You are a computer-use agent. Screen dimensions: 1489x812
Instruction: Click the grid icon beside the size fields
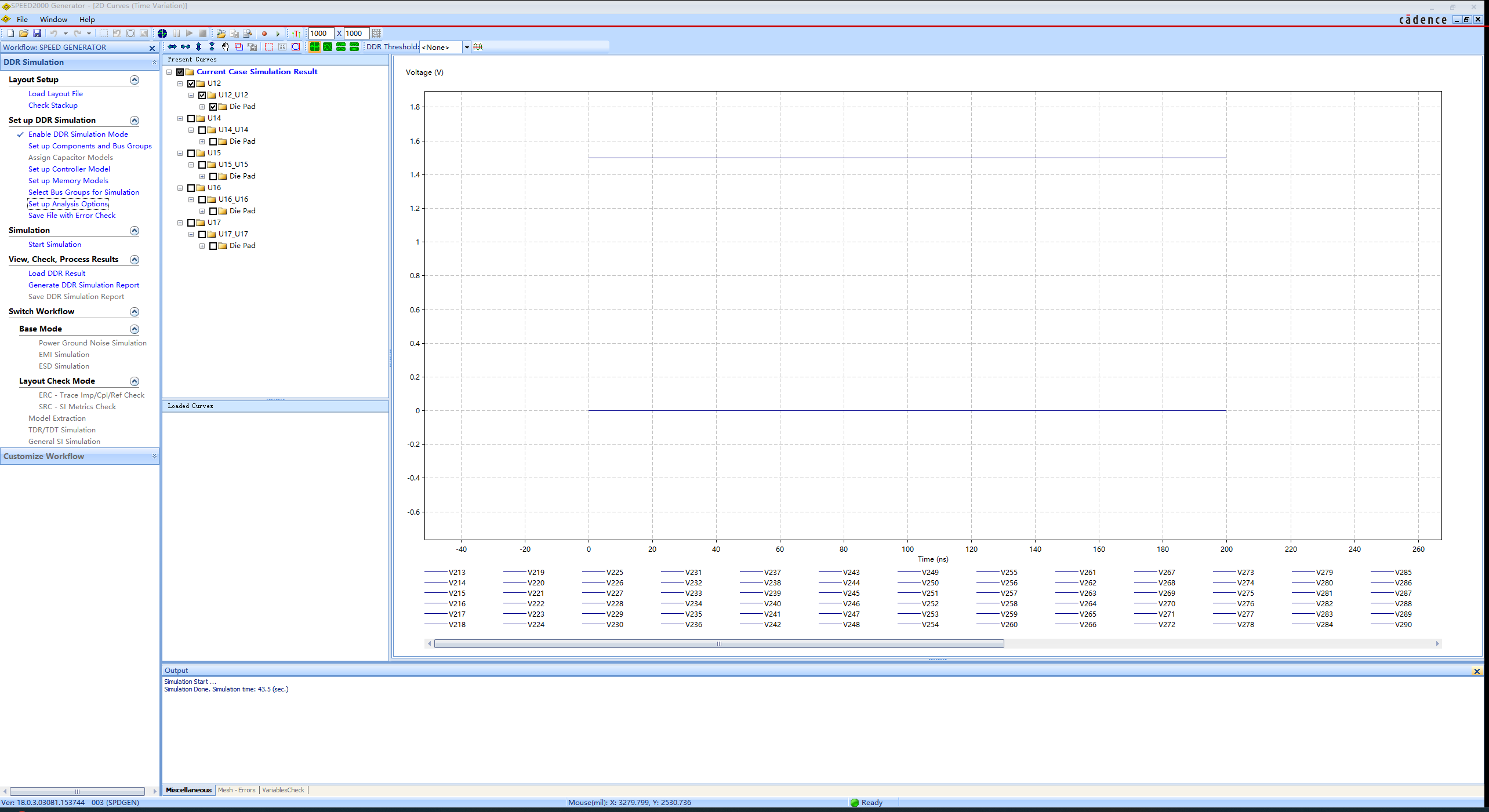point(376,34)
